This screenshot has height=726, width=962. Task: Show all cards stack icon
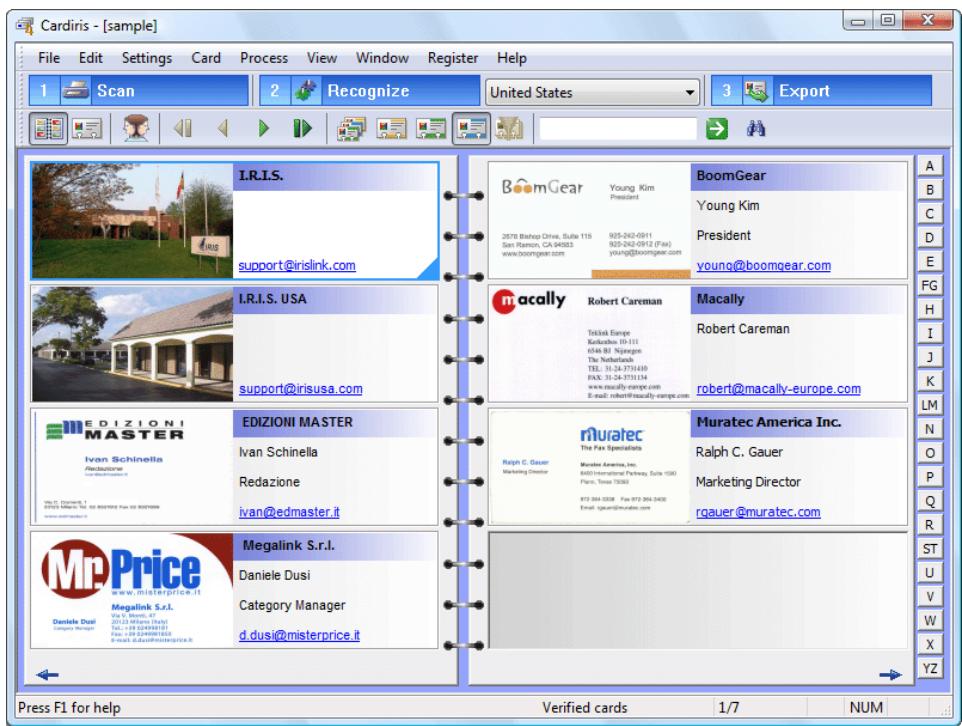click(x=352, y=128)
